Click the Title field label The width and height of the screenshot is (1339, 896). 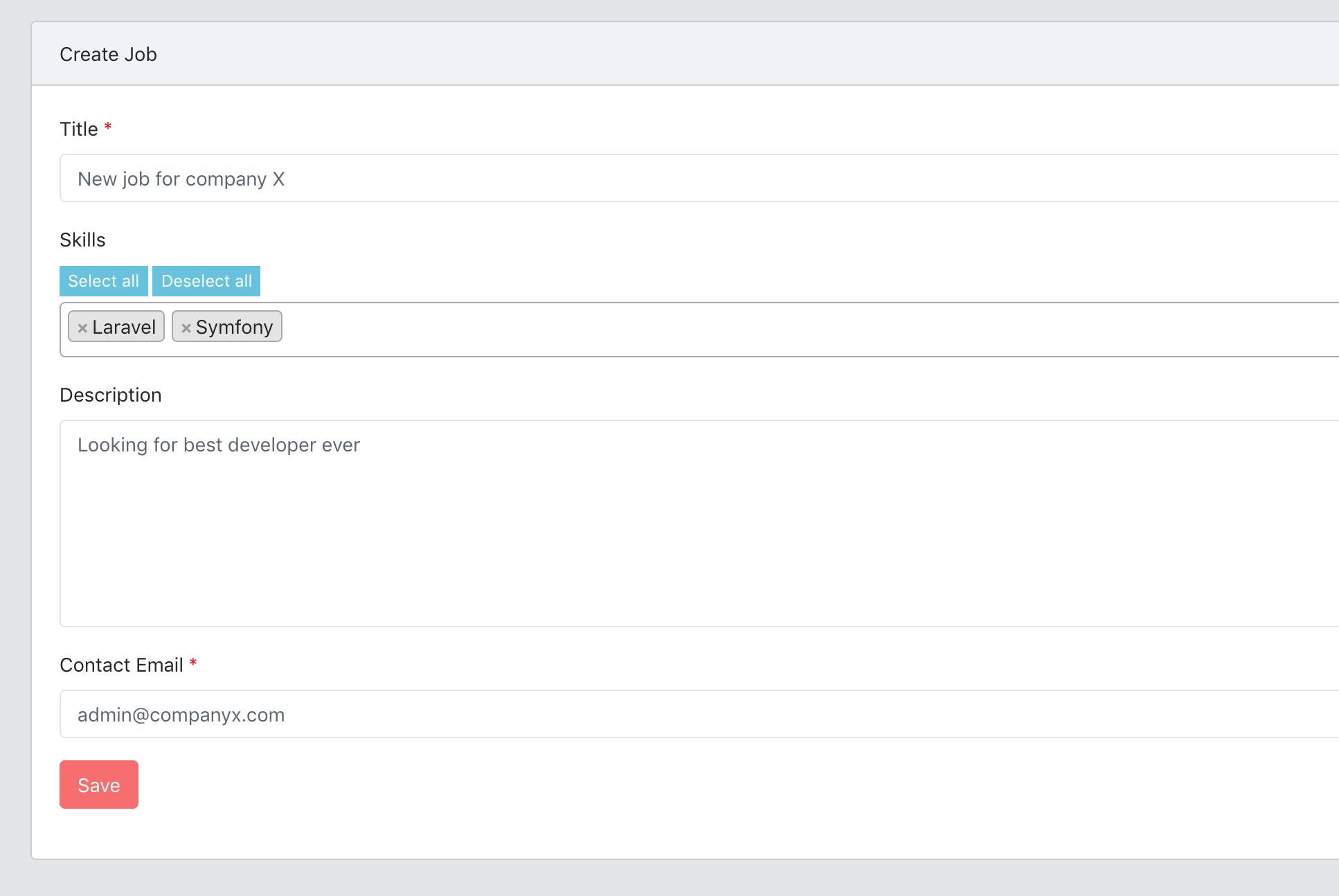[78, 129]
